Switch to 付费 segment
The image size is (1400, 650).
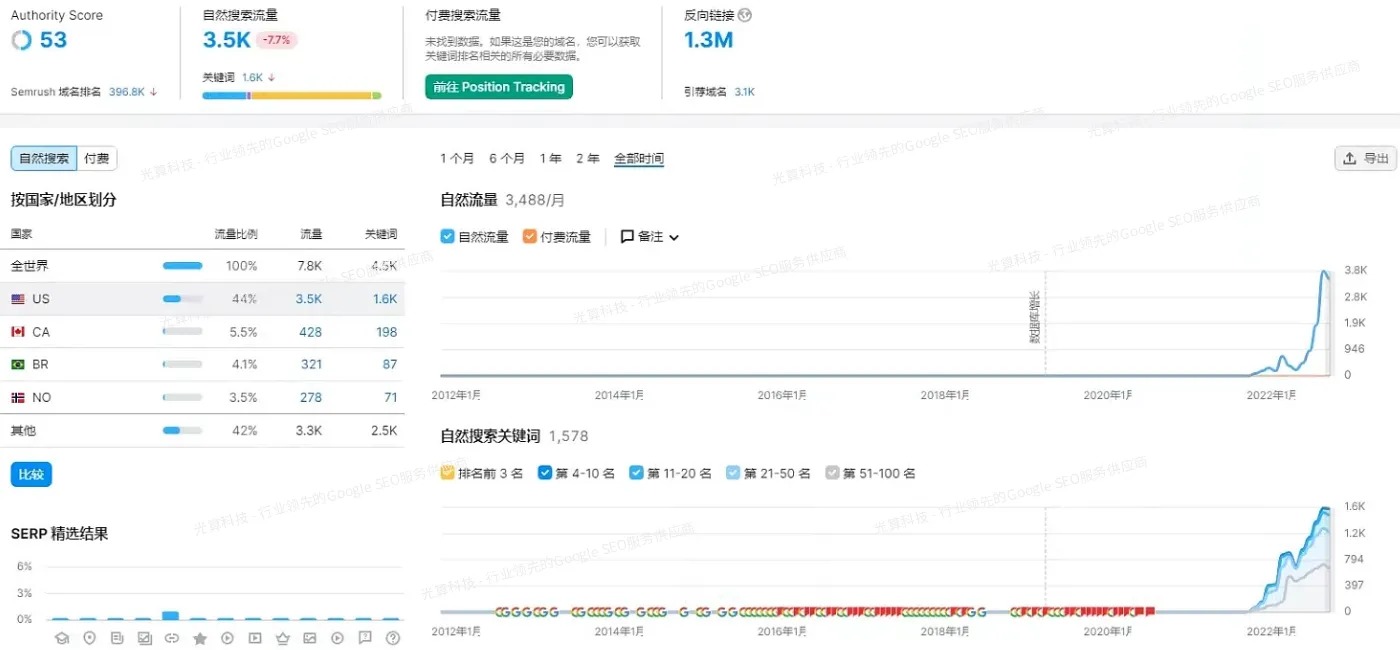[x=97, y=158]
